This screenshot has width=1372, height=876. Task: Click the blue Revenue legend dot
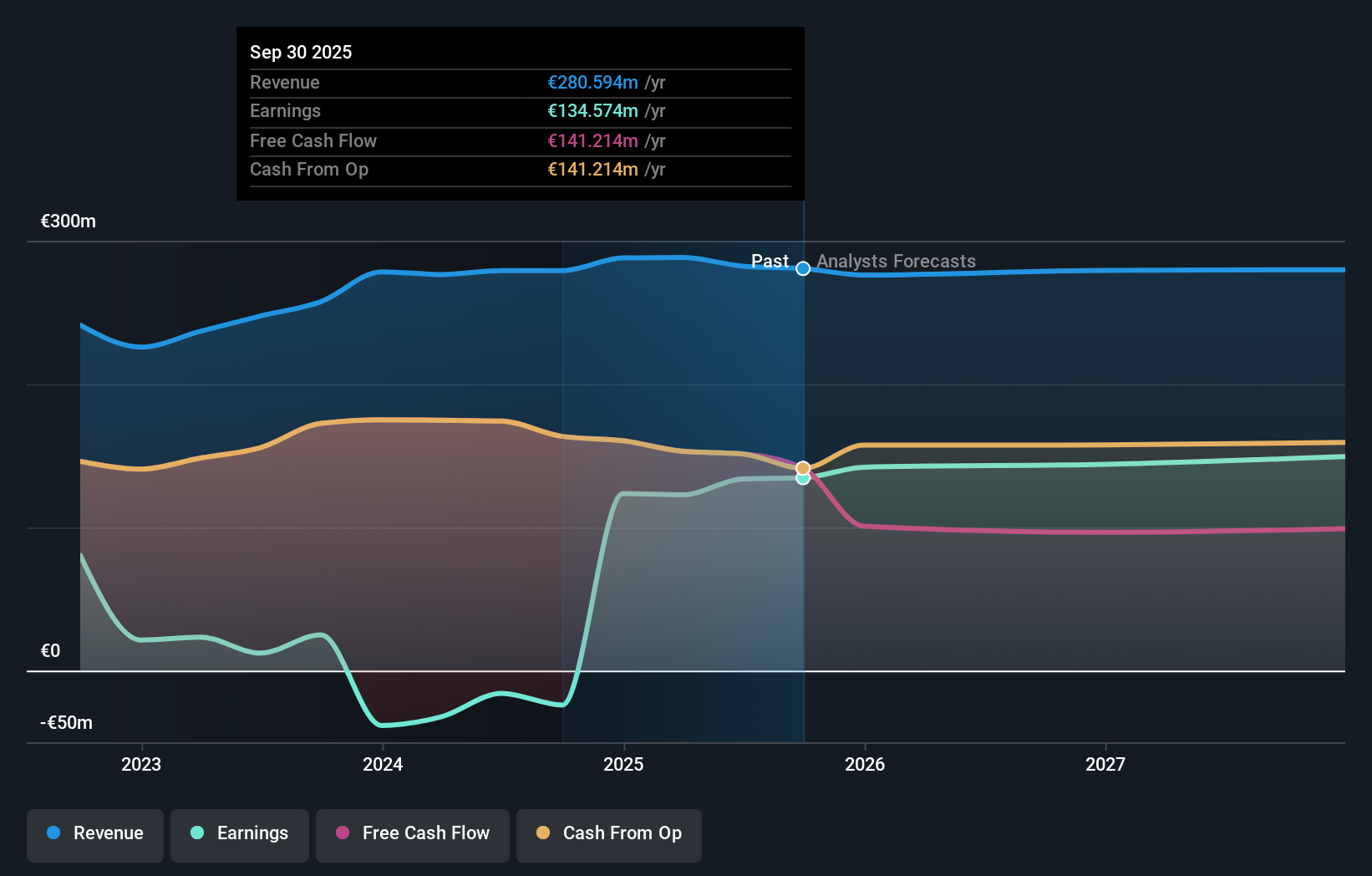53,833
